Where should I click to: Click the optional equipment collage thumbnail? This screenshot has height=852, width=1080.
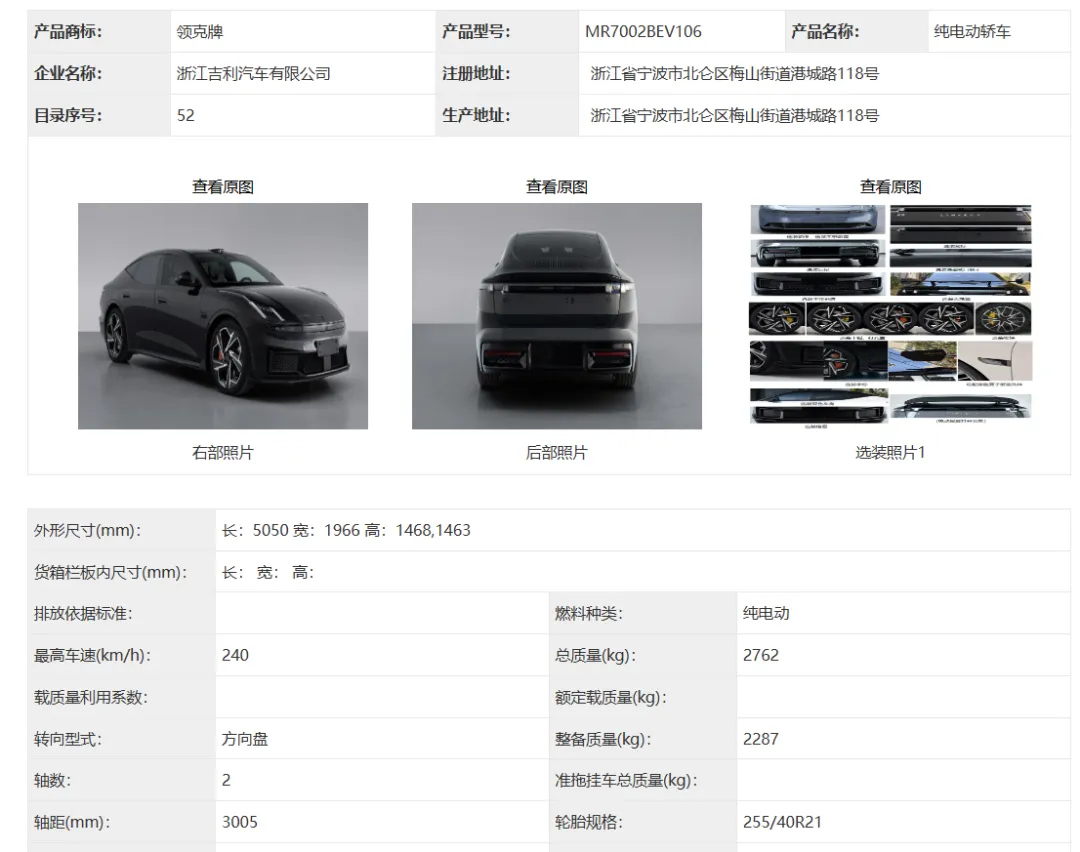click(x=891, y=316)
